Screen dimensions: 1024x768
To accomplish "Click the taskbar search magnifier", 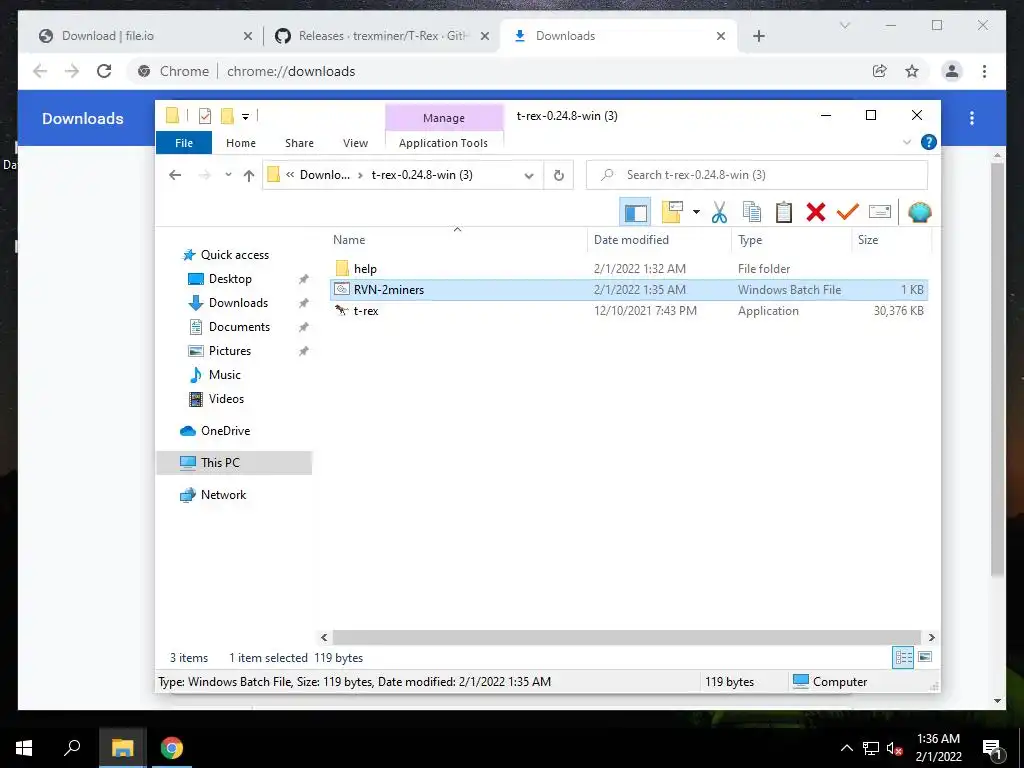I will click(x=72, y=747).
